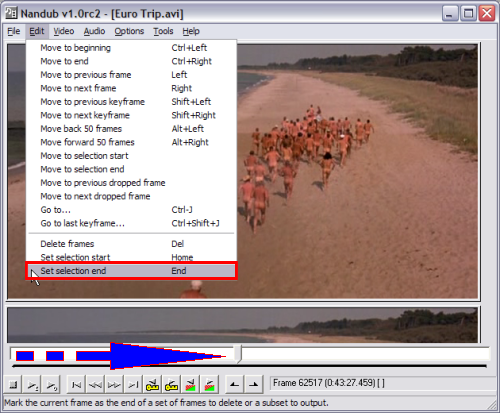Step backward with the rewind icon

coord(95,385)
